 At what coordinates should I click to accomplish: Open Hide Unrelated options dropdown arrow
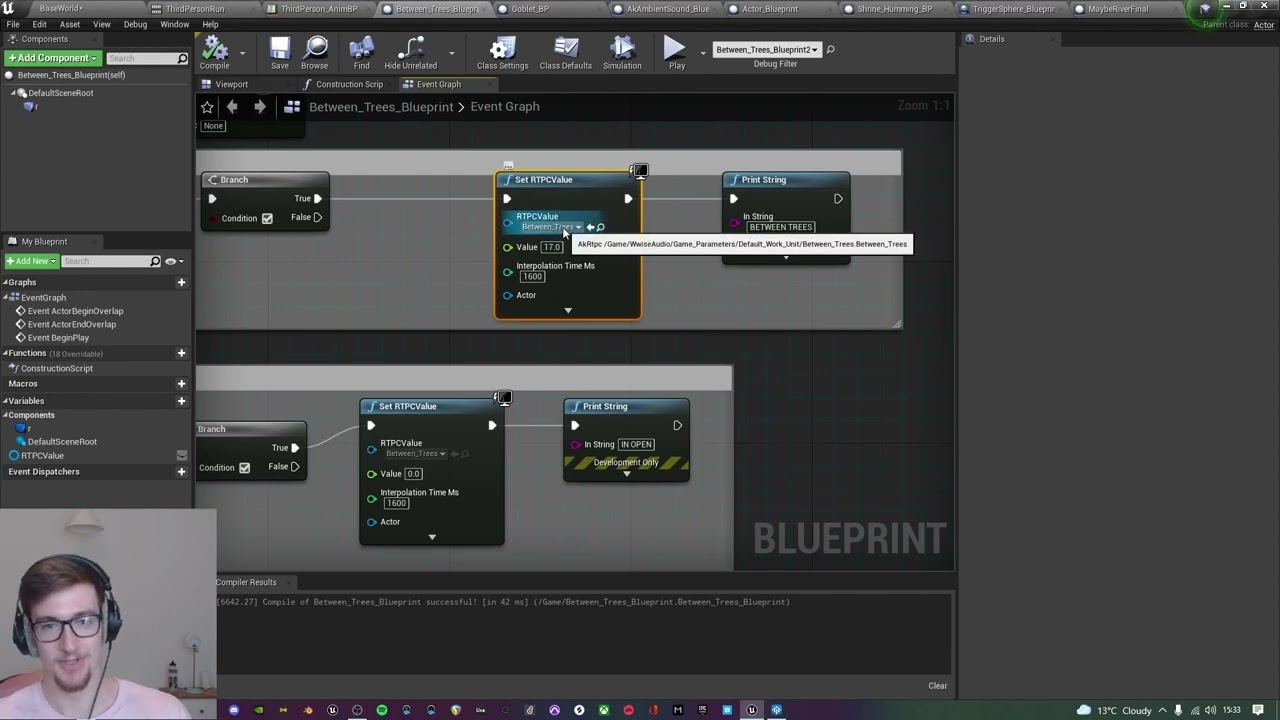click(x=451, y=53)
